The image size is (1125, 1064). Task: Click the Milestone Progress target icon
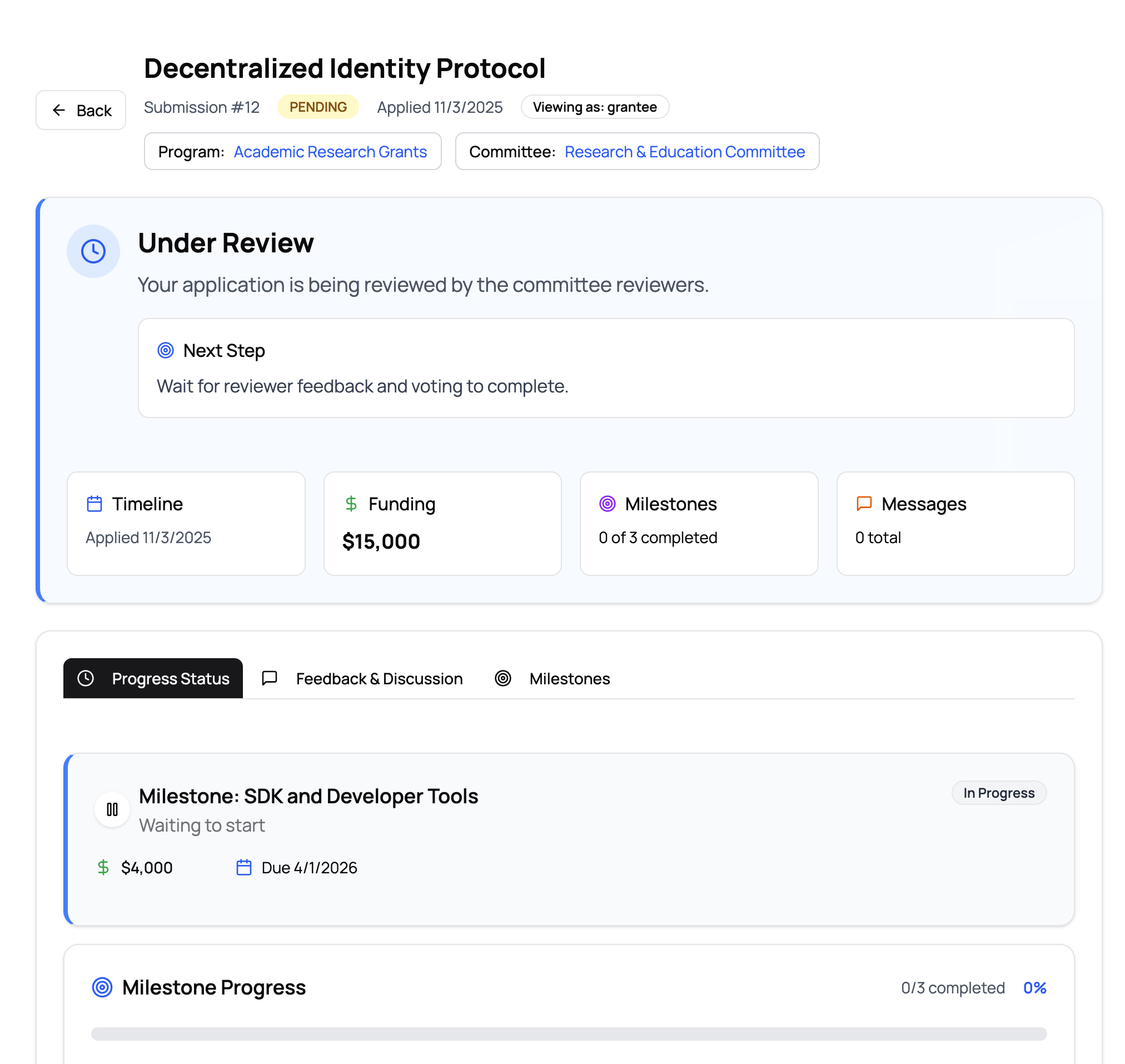tap(102, 987)
